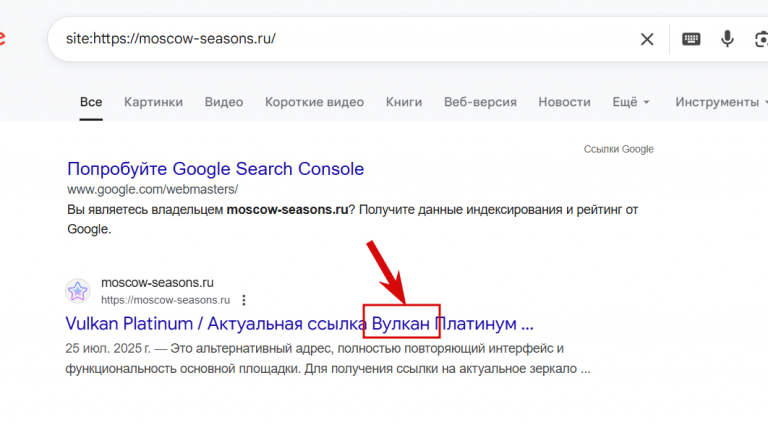The width and height of the screenshot is (768, 425).
Task: Start voice search with microphone icon
Action: coord(727,39)
